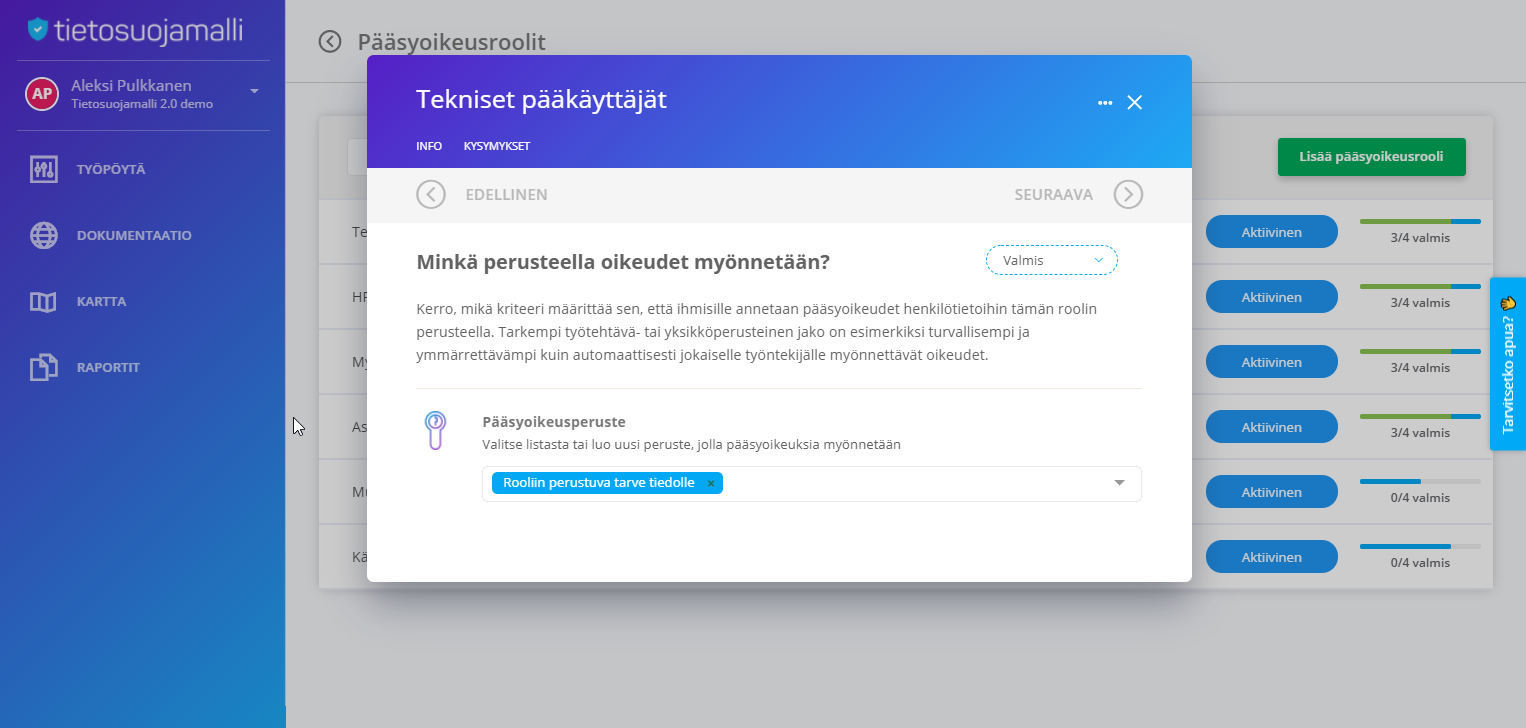Screen dimensions: 1526x728
Task: Open the Raportit documents icon
Action: pos(43,367)
